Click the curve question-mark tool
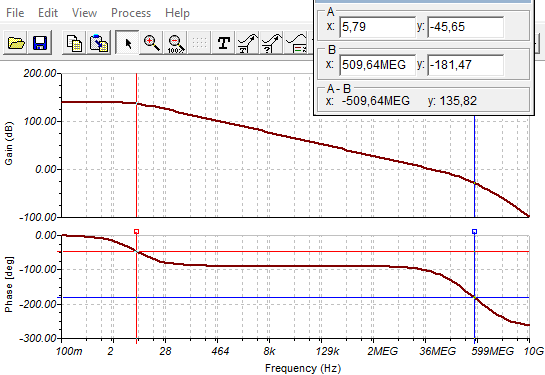Viewport: 545px width, 375px height. pos(271,43)
